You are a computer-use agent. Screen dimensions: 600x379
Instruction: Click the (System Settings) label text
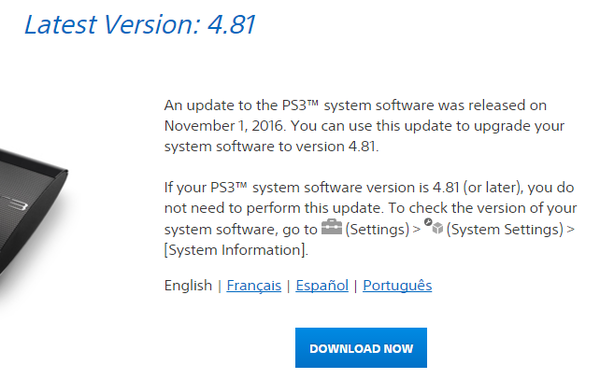[505, 229]
